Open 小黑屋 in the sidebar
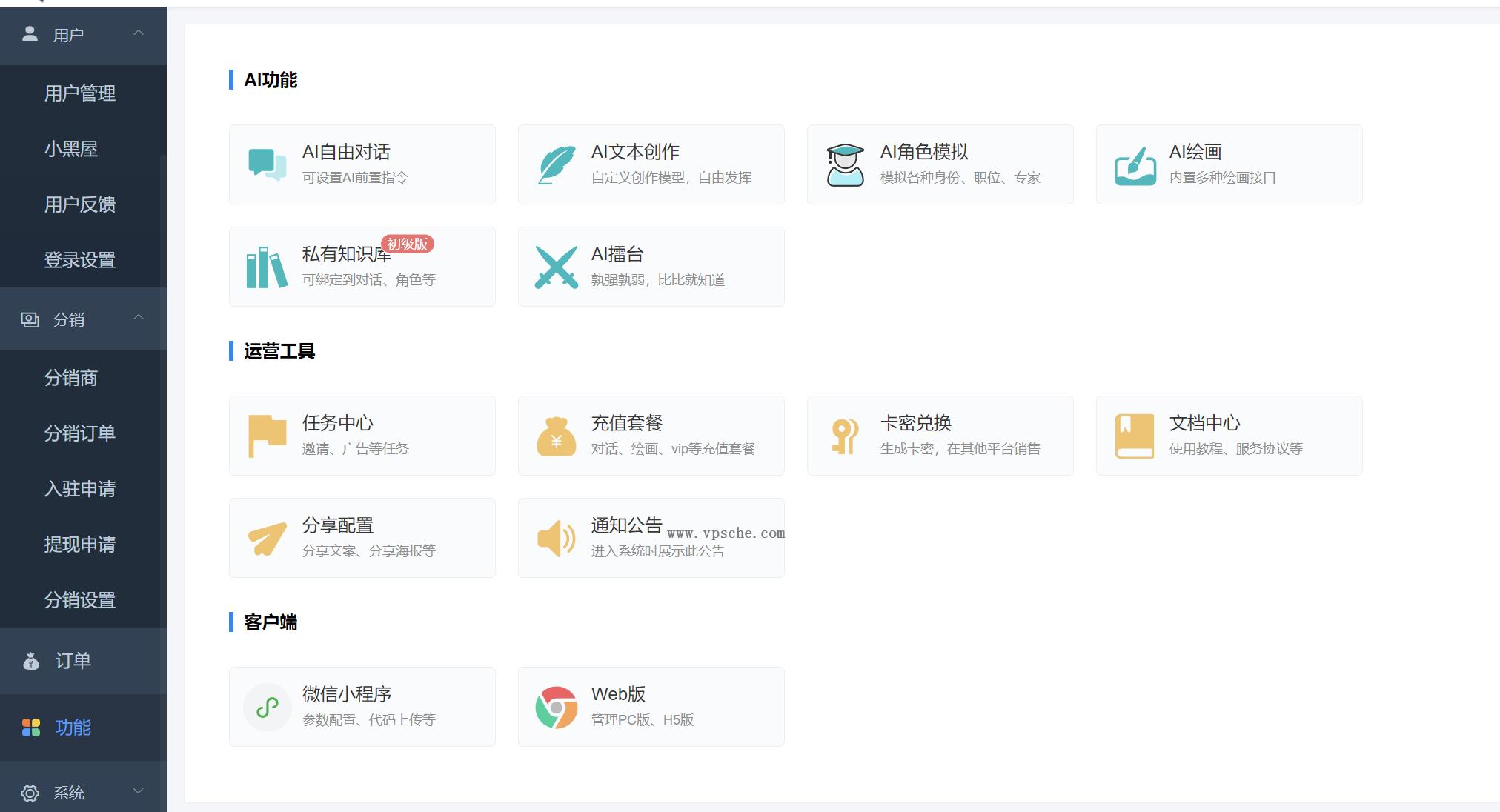Viewport: 1500px width, 812px height. click(71, 149)
